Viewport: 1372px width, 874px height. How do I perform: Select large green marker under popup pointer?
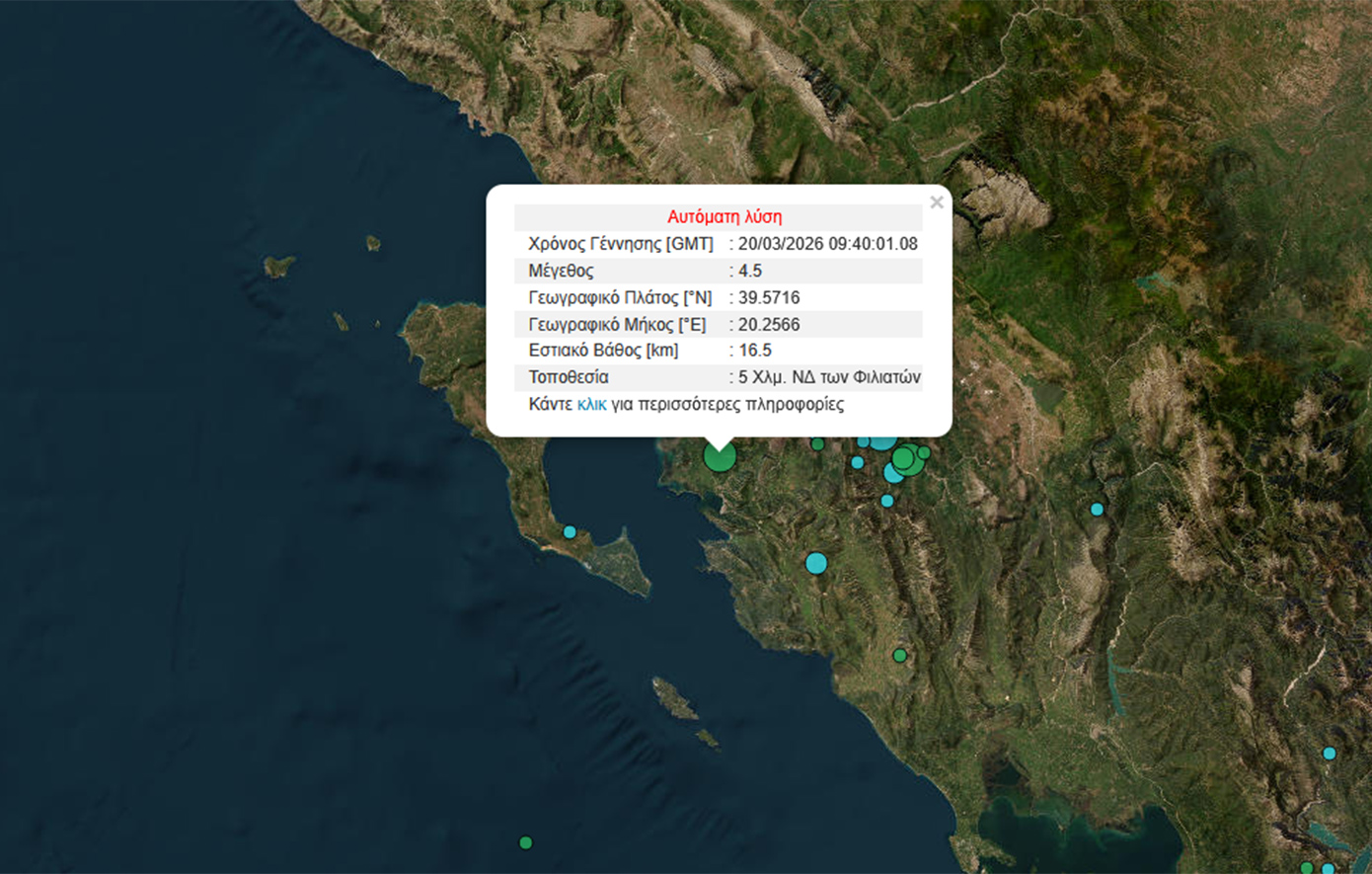point(720,456)
